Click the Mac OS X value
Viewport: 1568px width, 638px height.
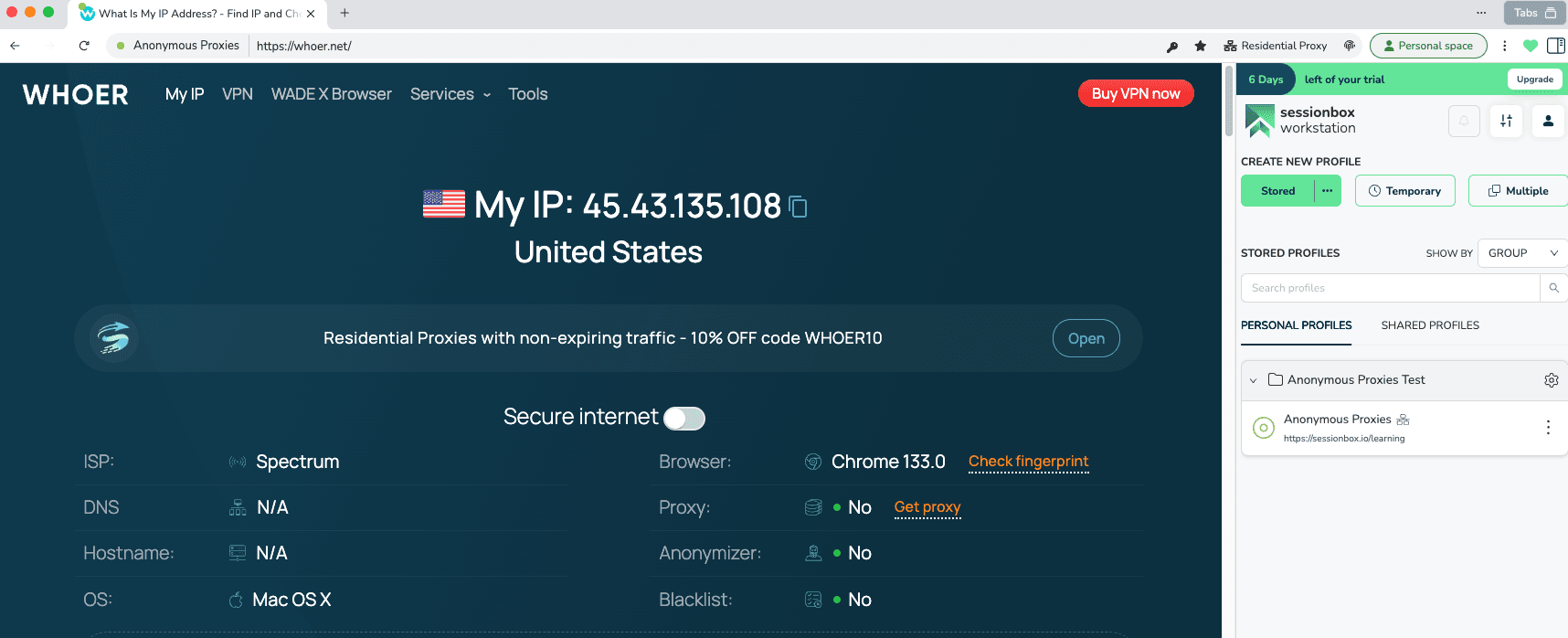click(291, 600)
